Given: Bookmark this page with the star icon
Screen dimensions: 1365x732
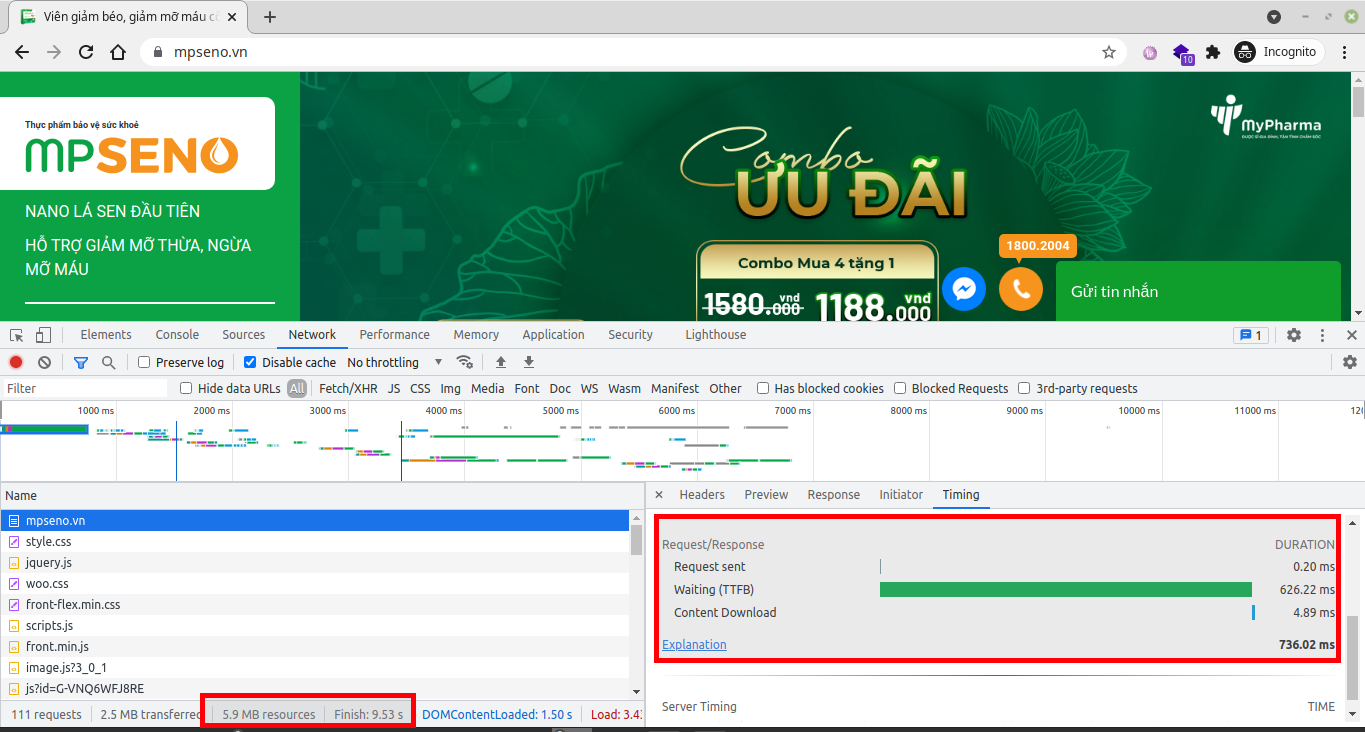Looking at the screenshot, I should [1109, 52].
